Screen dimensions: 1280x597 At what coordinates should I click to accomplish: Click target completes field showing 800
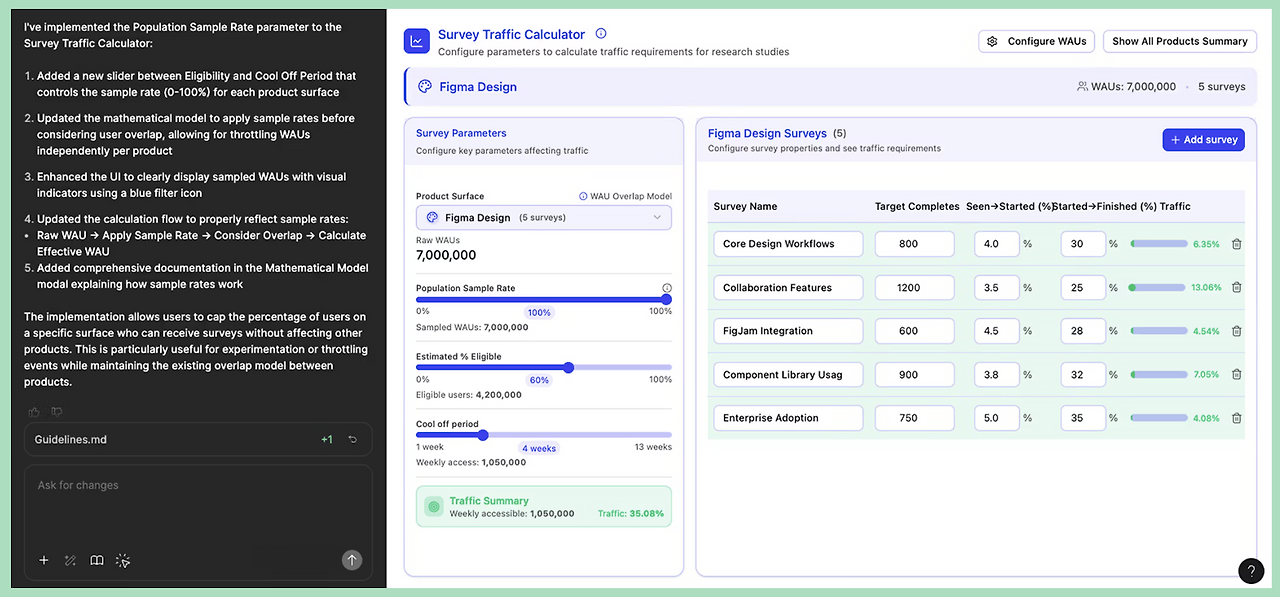coord(915,244)
